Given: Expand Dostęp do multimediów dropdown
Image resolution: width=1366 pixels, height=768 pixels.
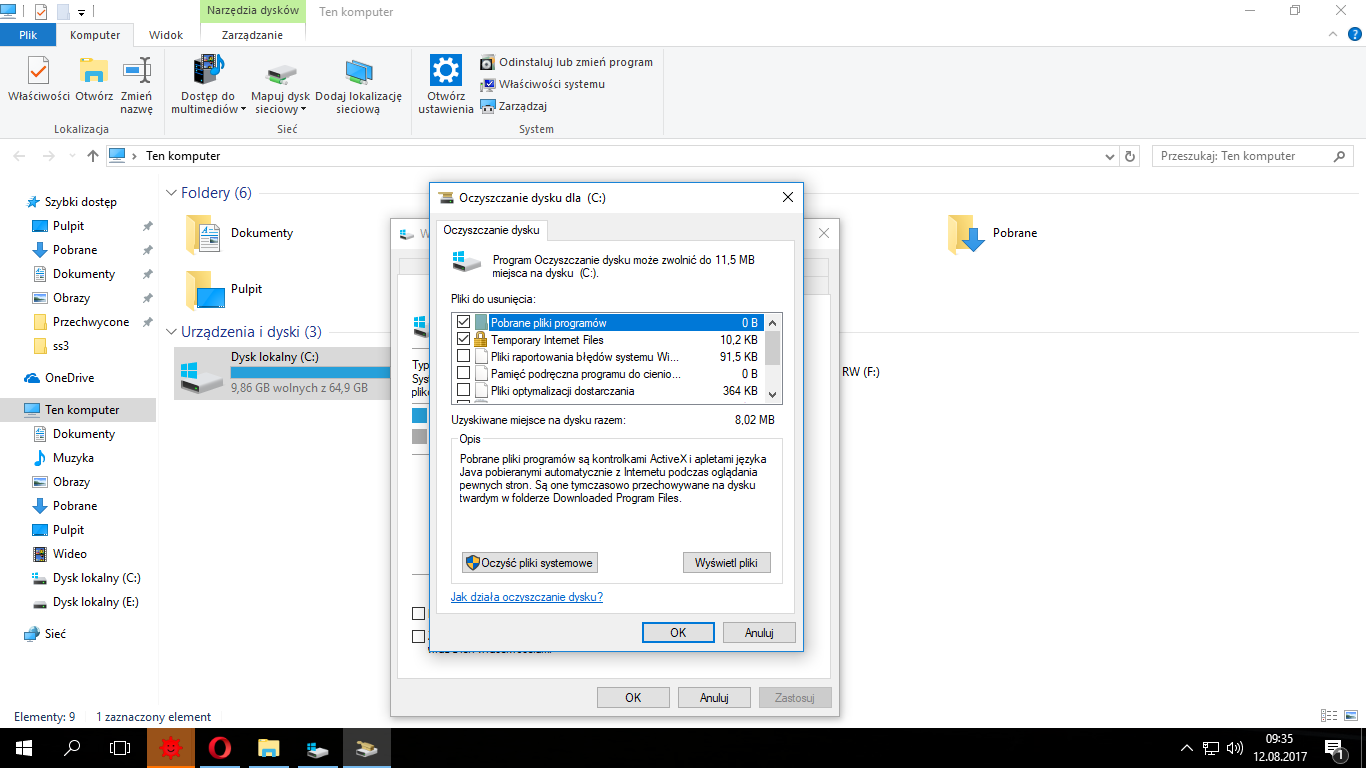Looking at the screenshot, I should pyautogui.click(x=243, y=110).
